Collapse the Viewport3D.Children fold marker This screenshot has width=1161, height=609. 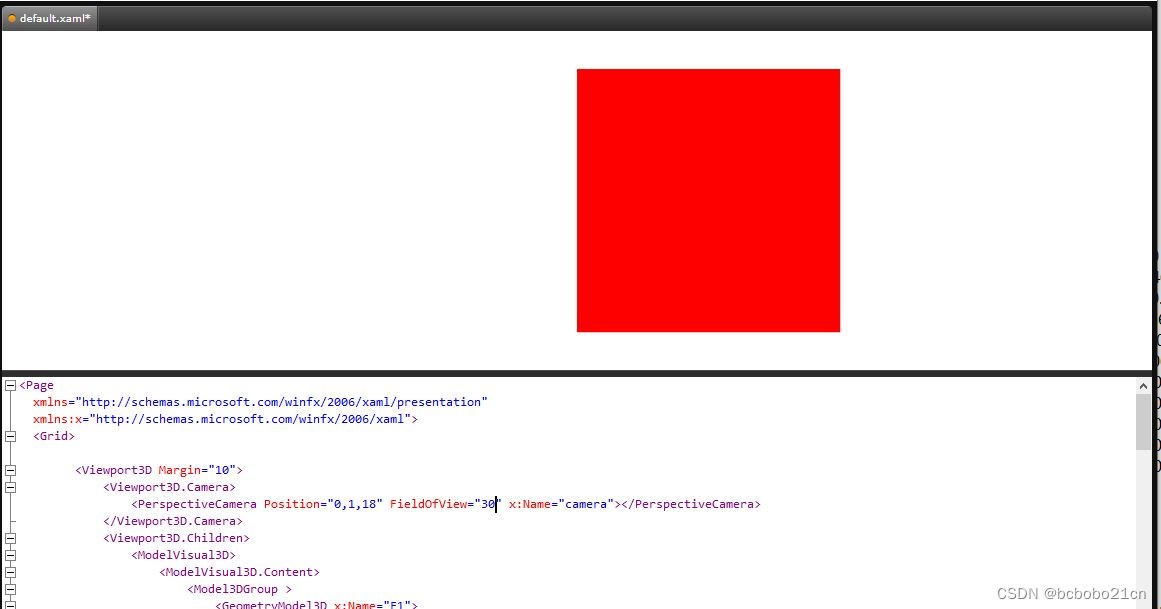[8, 538]
